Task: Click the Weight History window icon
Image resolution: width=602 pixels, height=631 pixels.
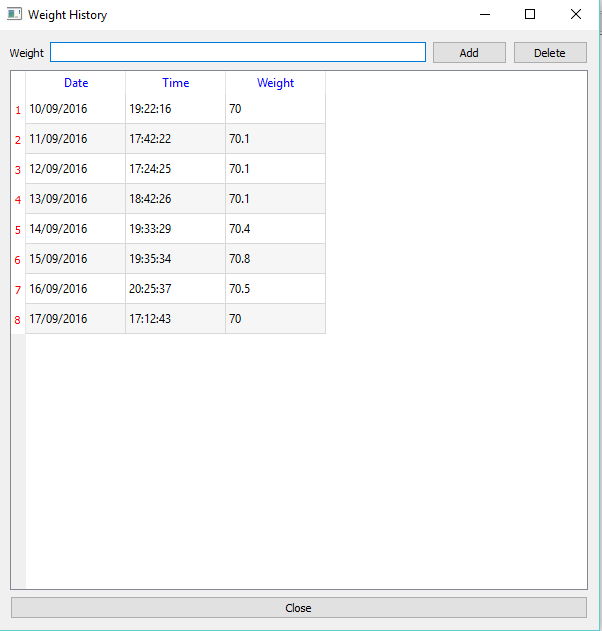Action: [14, 15]
